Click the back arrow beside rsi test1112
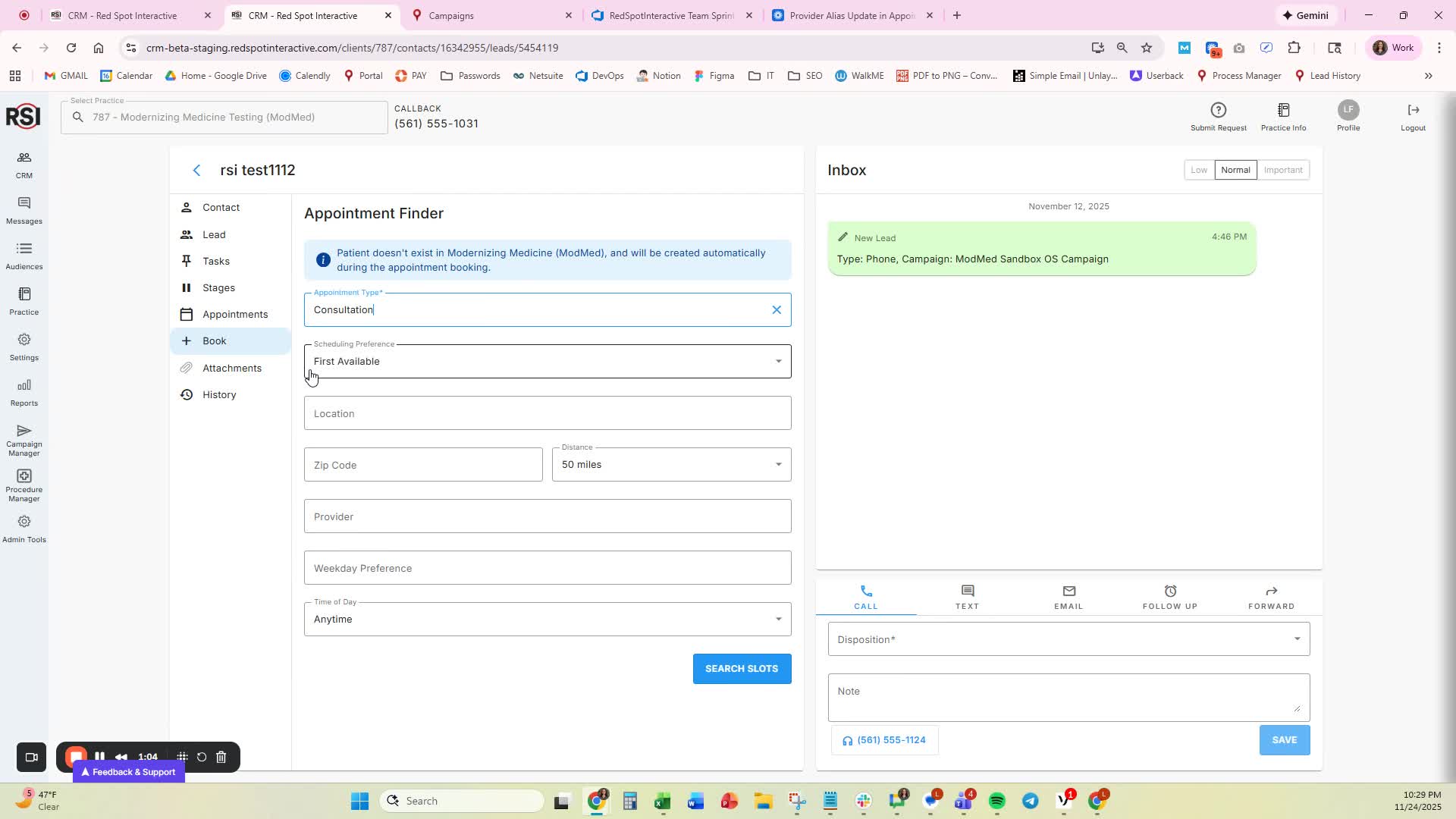 [197, 171]
